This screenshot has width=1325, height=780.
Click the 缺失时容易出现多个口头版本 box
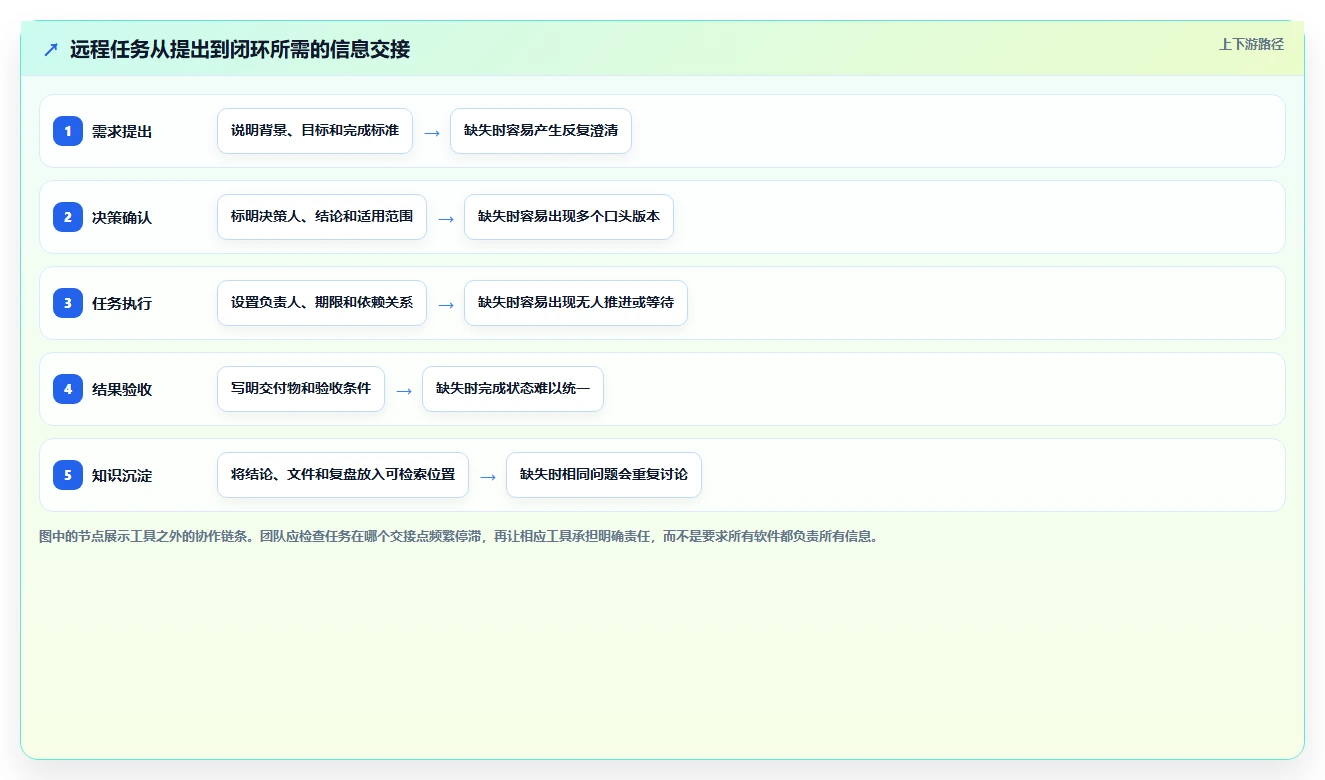coord(569,217)
